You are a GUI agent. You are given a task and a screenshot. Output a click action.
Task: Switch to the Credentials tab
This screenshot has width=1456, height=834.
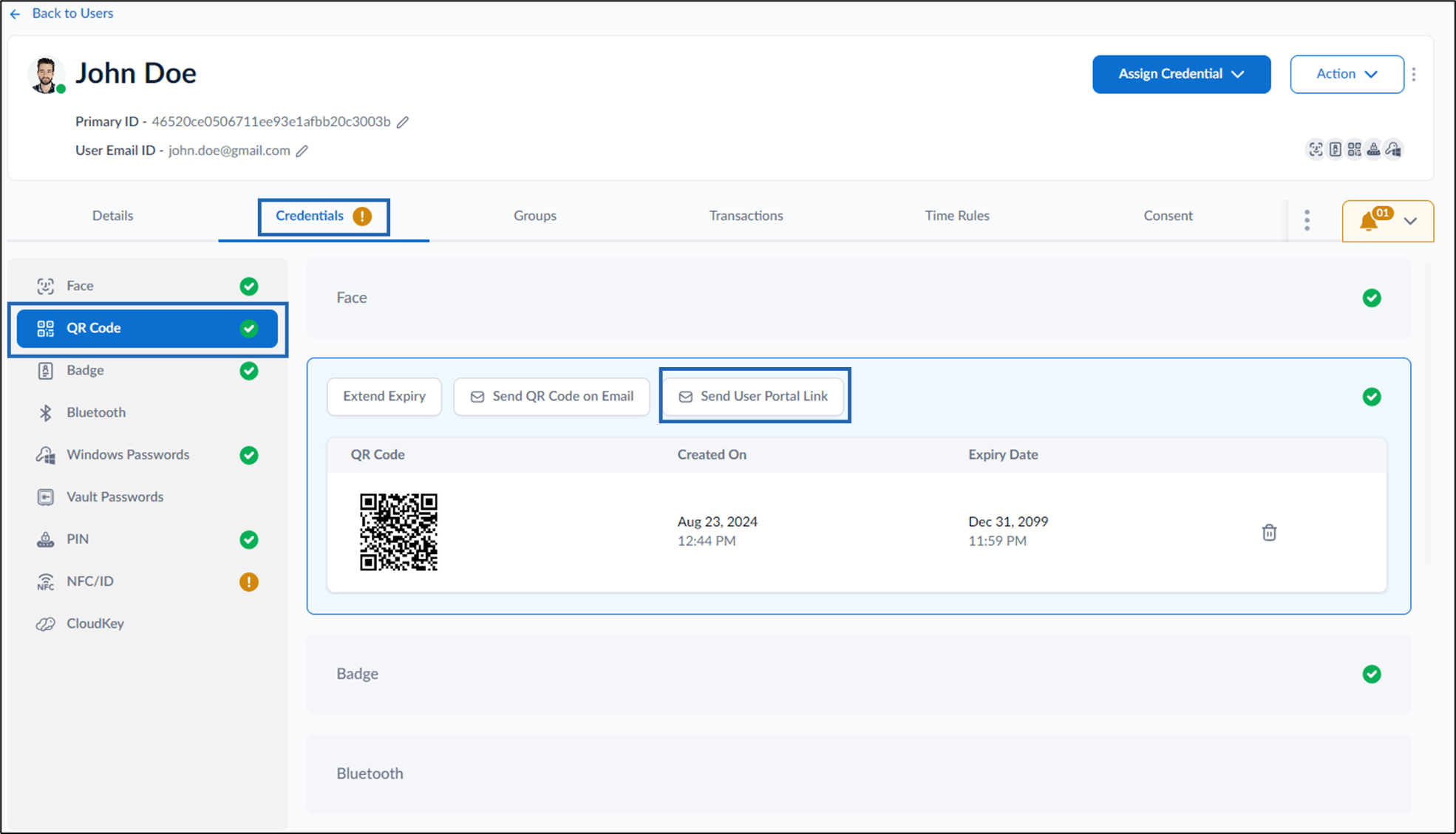[x=324, y=216]
